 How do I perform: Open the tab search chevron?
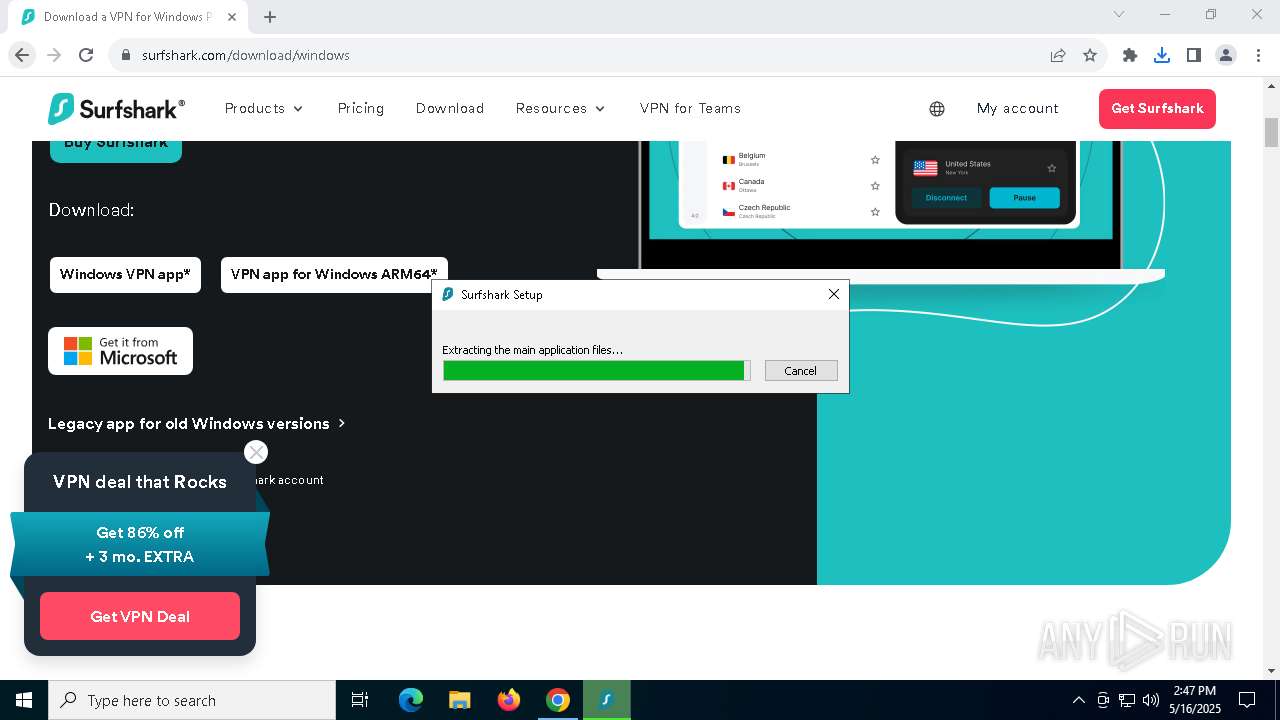[1119, 14]
